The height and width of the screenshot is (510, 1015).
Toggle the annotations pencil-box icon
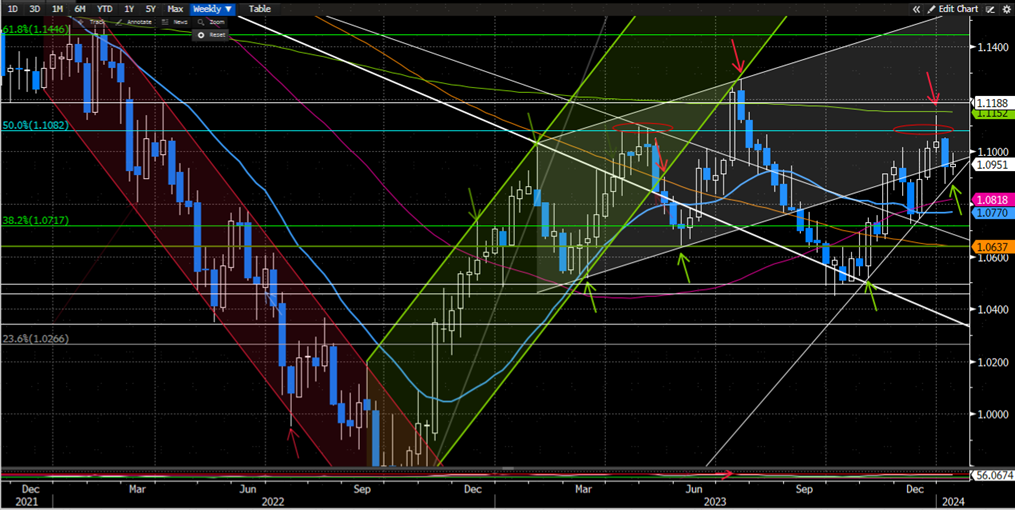pyautogui.click(x=990, y=9)
